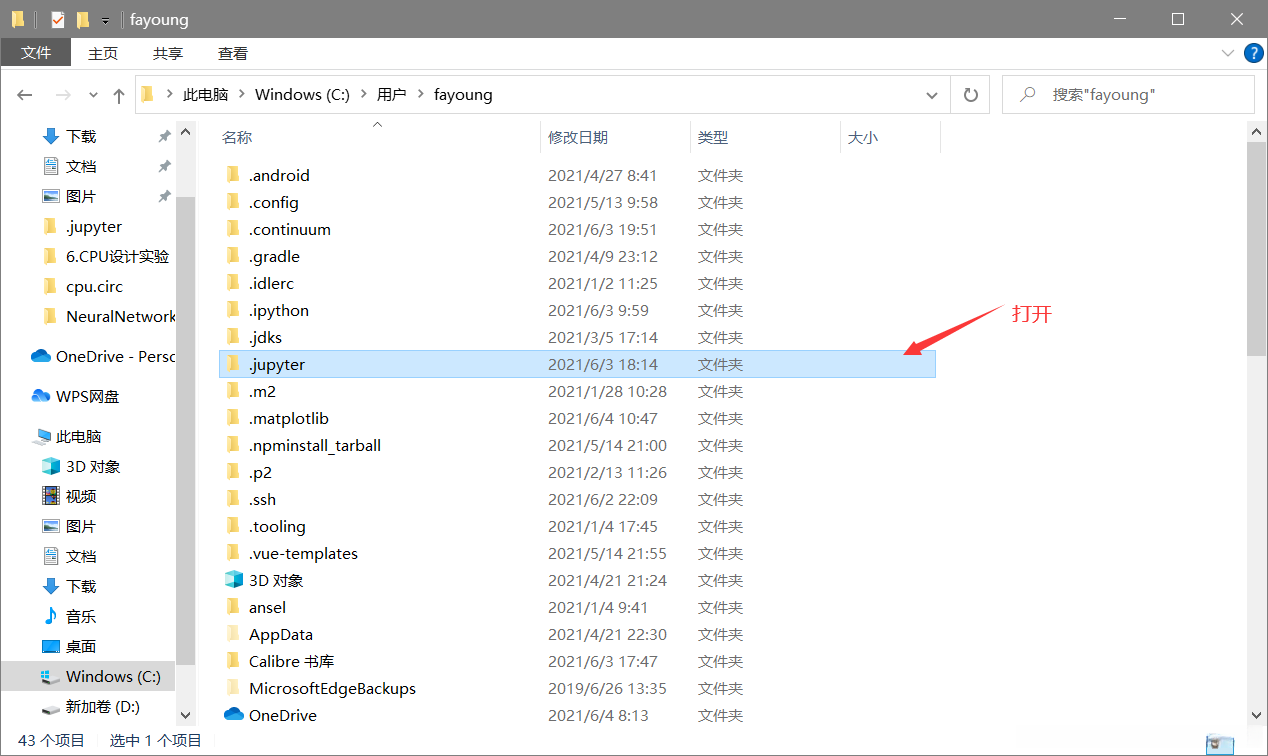Select the .jupyter folder in file list
This screenshot has height=756, width=1268.
(577, 364)
